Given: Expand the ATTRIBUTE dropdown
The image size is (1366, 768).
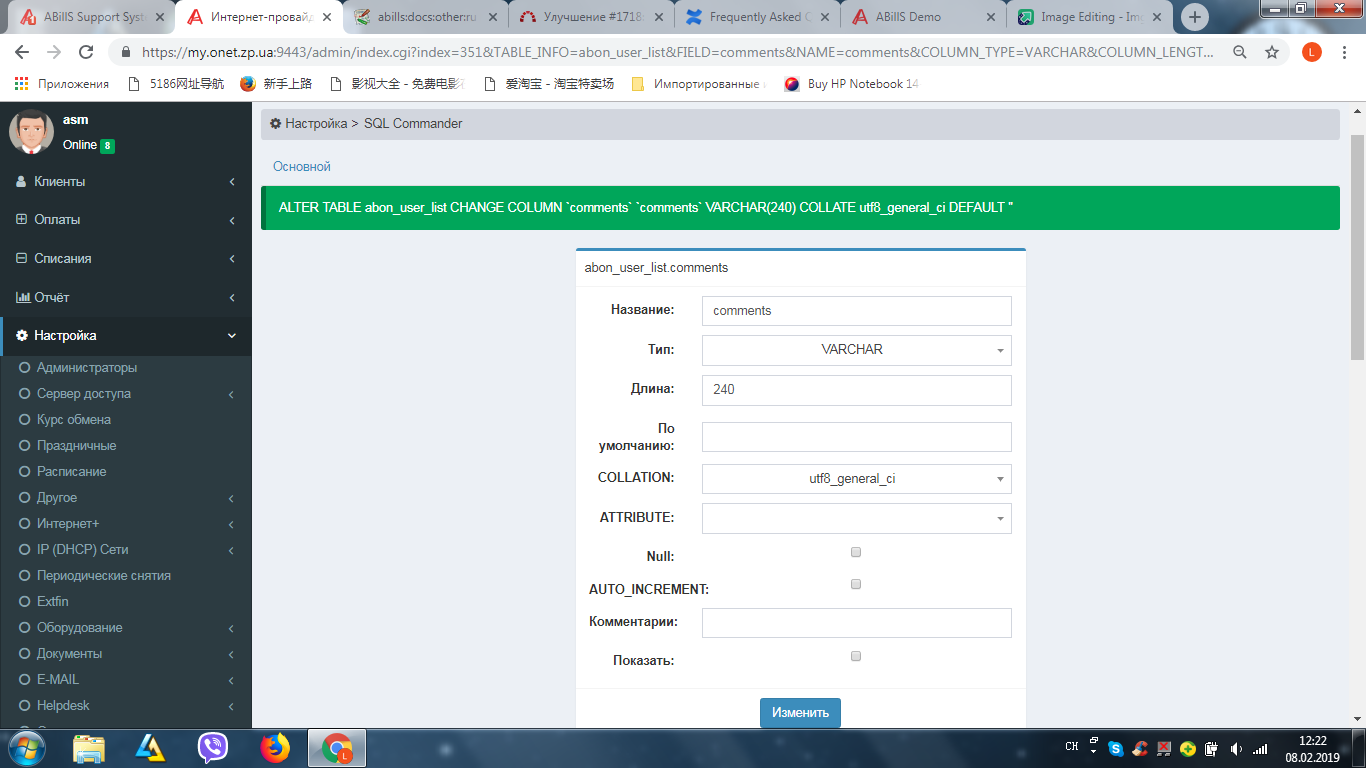Looking at the screenshot, I should pyautogui.click(x=856, y=518).
